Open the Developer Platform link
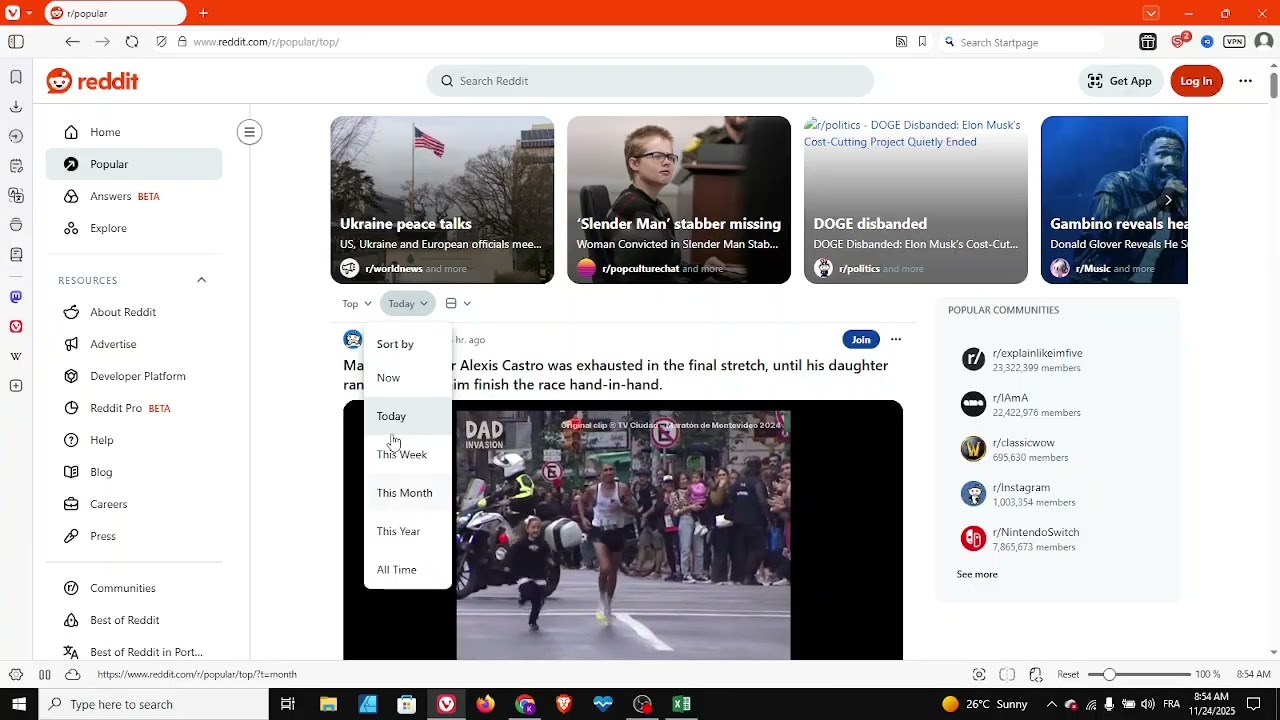This screenshot has width=1280, height=720. (134, 376)
